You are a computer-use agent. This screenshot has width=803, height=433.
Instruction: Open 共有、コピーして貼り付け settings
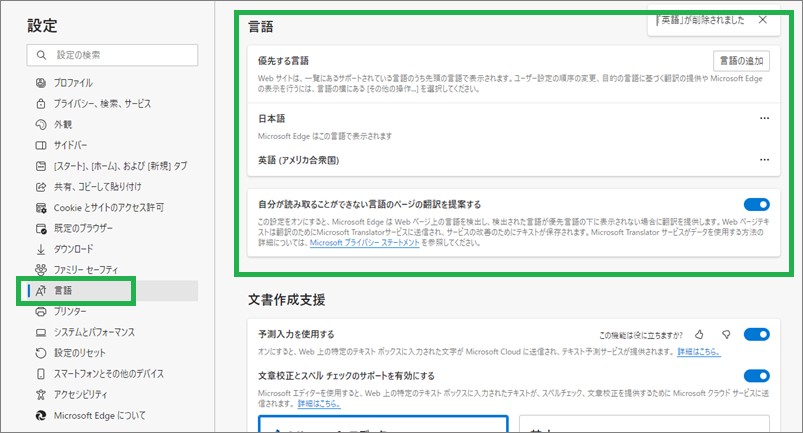[x=97, y=187]
